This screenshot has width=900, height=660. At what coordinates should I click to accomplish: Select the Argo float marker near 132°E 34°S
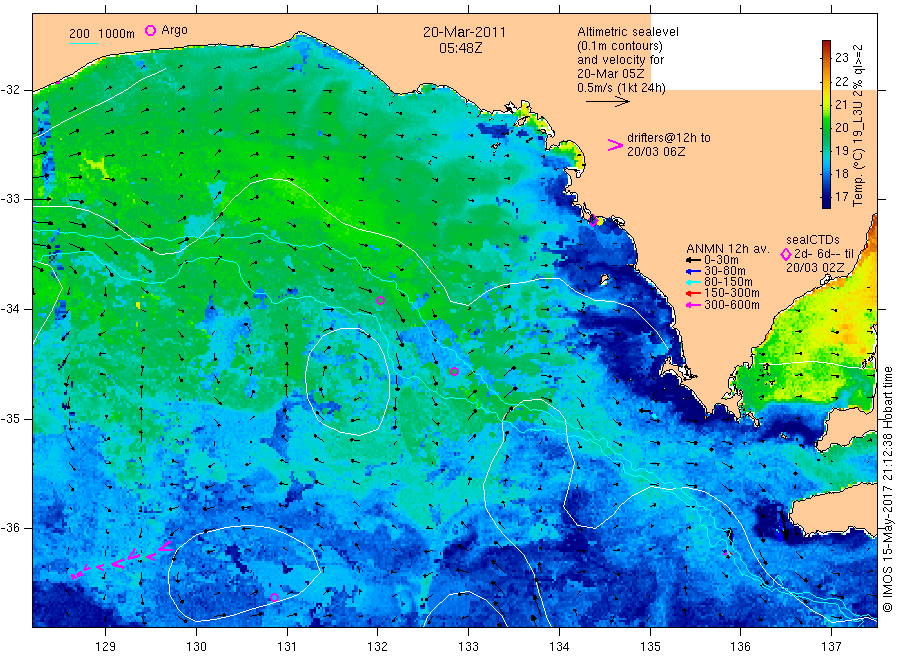380,300
